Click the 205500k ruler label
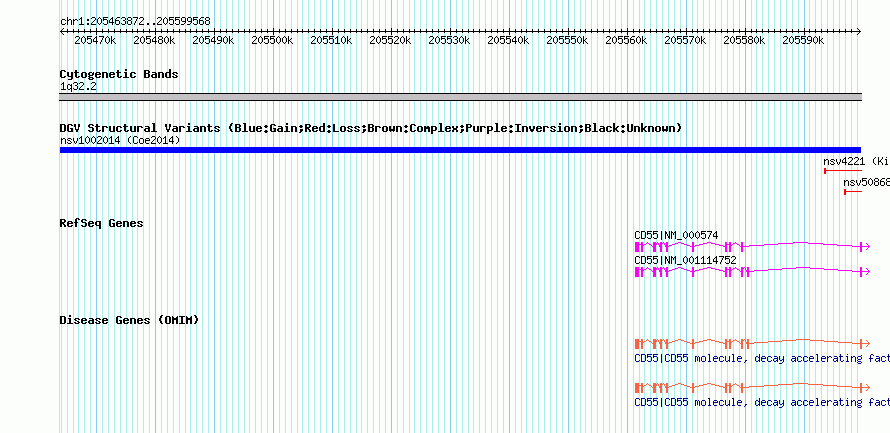The height and width of the screenshot is (433, 890). [272, 40]
